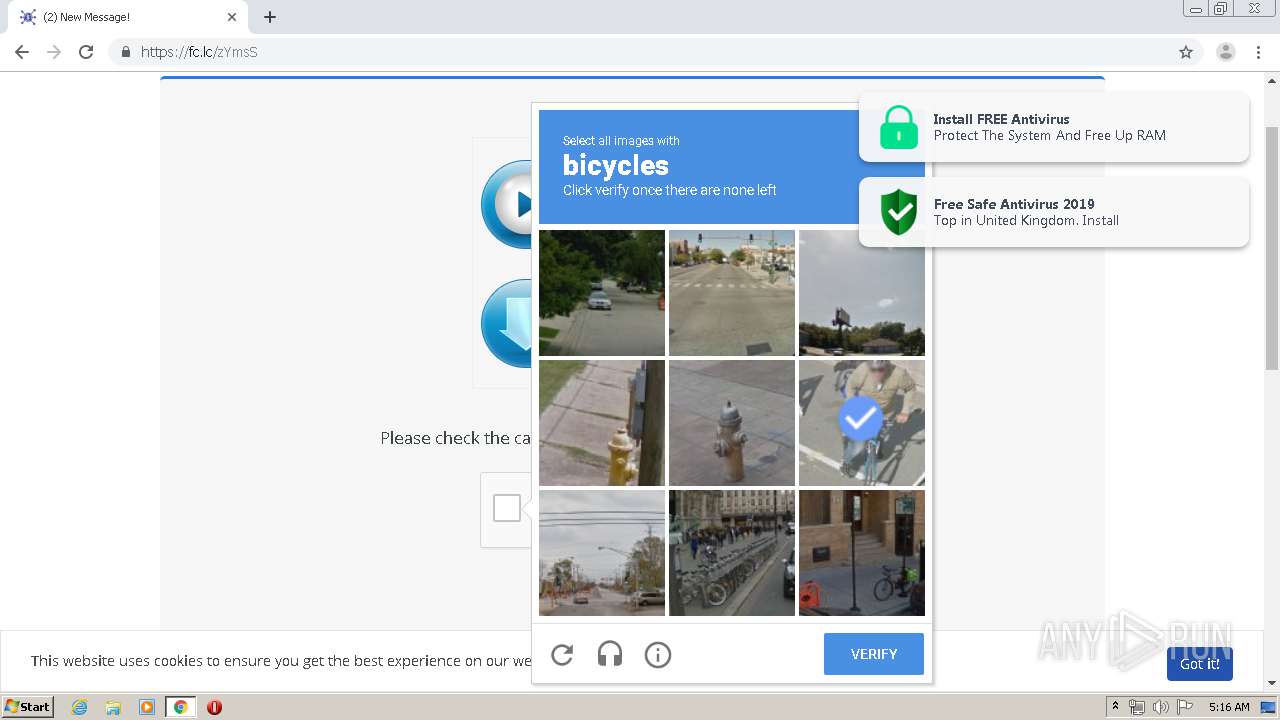Viewport: 1280px width, 720px height.
Task: Open the volume control in the tray
Action: click(1161, 707)
